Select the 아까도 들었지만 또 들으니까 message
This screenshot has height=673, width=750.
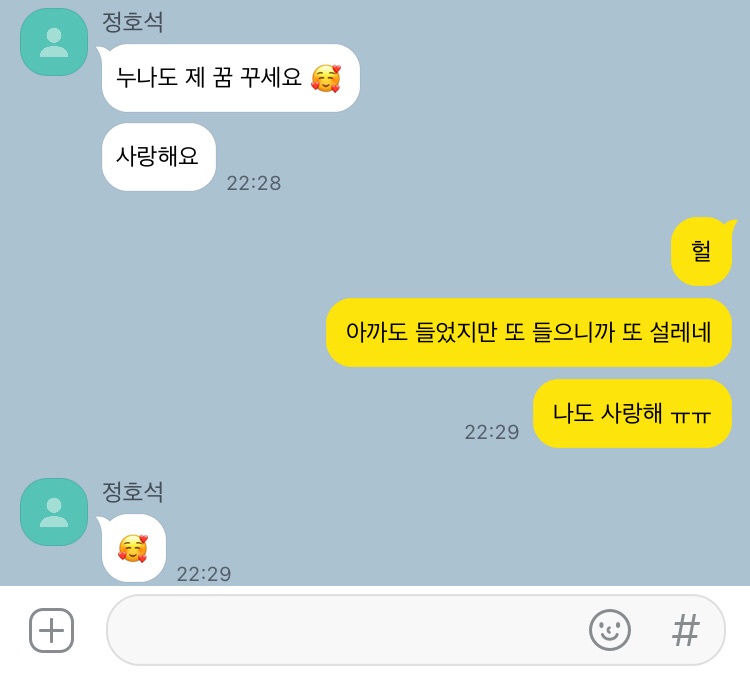(x=529, y=332)
